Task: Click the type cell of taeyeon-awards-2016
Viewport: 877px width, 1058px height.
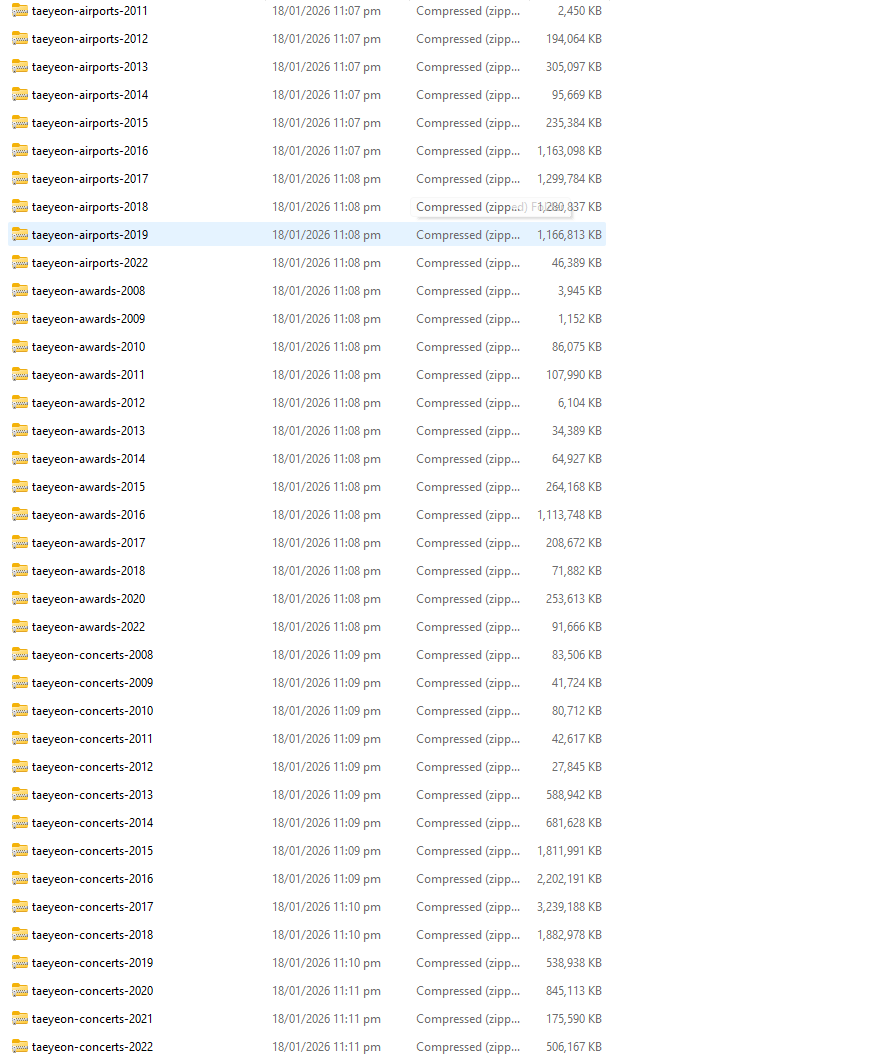Action: [468, 515]
